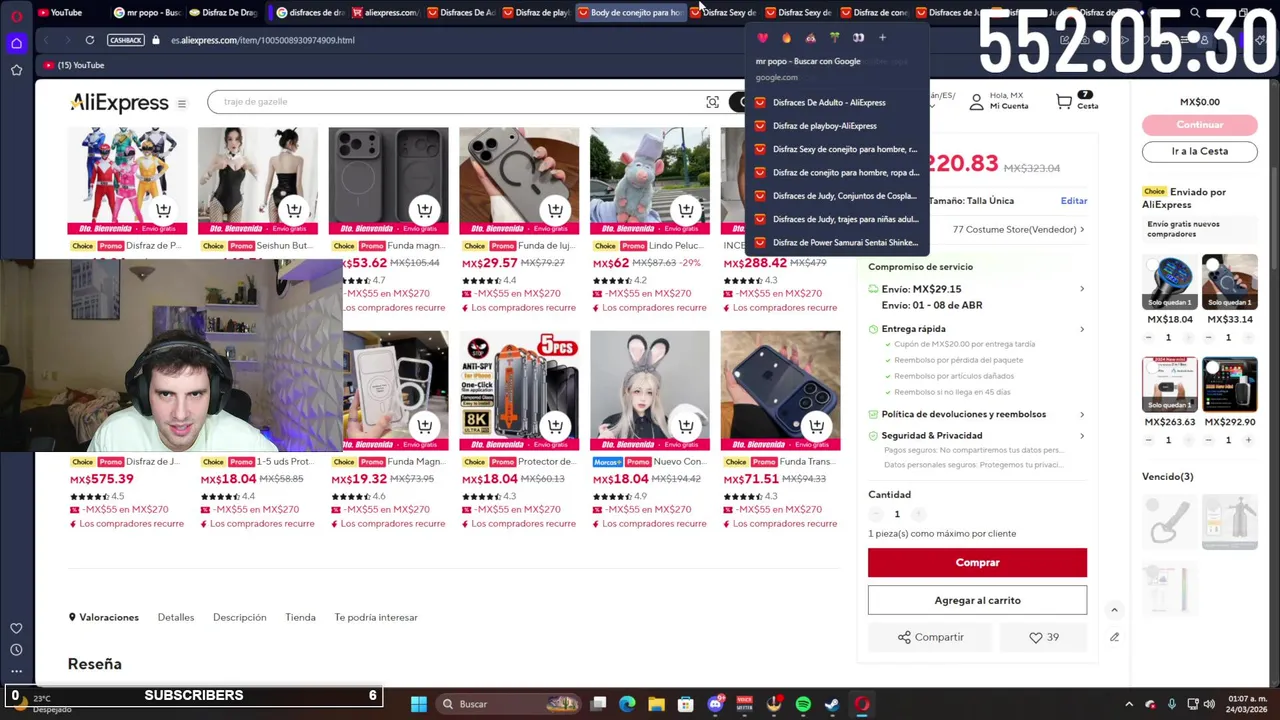Select the Valoraciones section tab
Screen dimensions: 1280x720
pyautogui.click(x=103, y=617)
